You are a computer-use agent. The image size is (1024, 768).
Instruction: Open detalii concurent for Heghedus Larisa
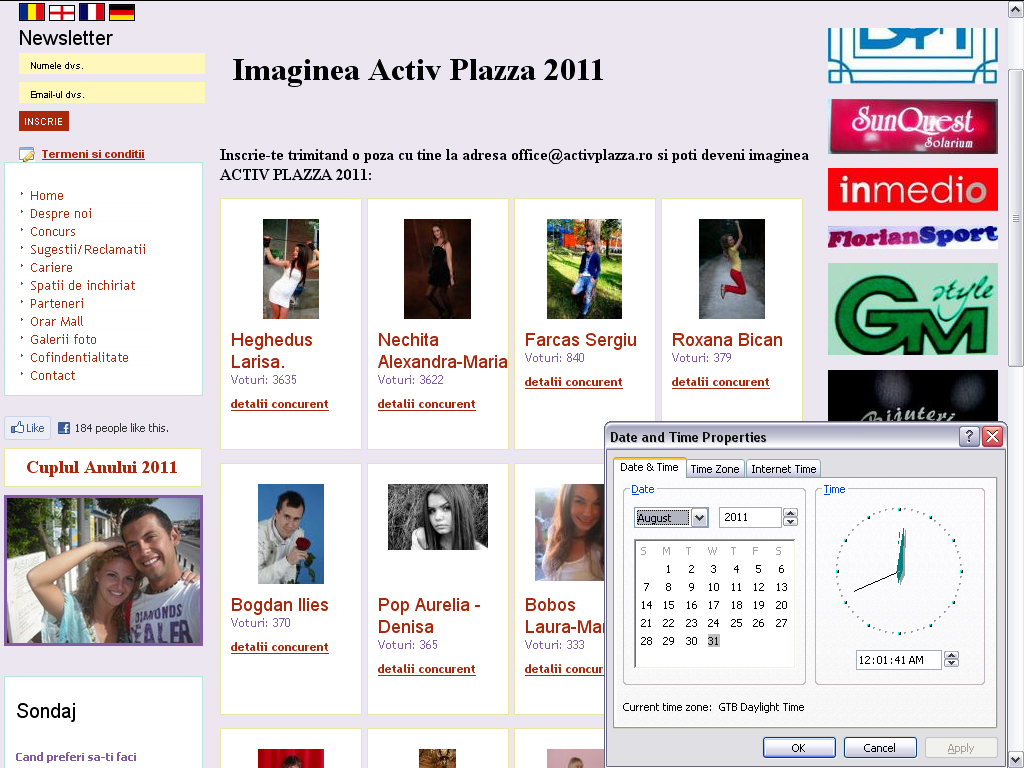click(279, 404)
